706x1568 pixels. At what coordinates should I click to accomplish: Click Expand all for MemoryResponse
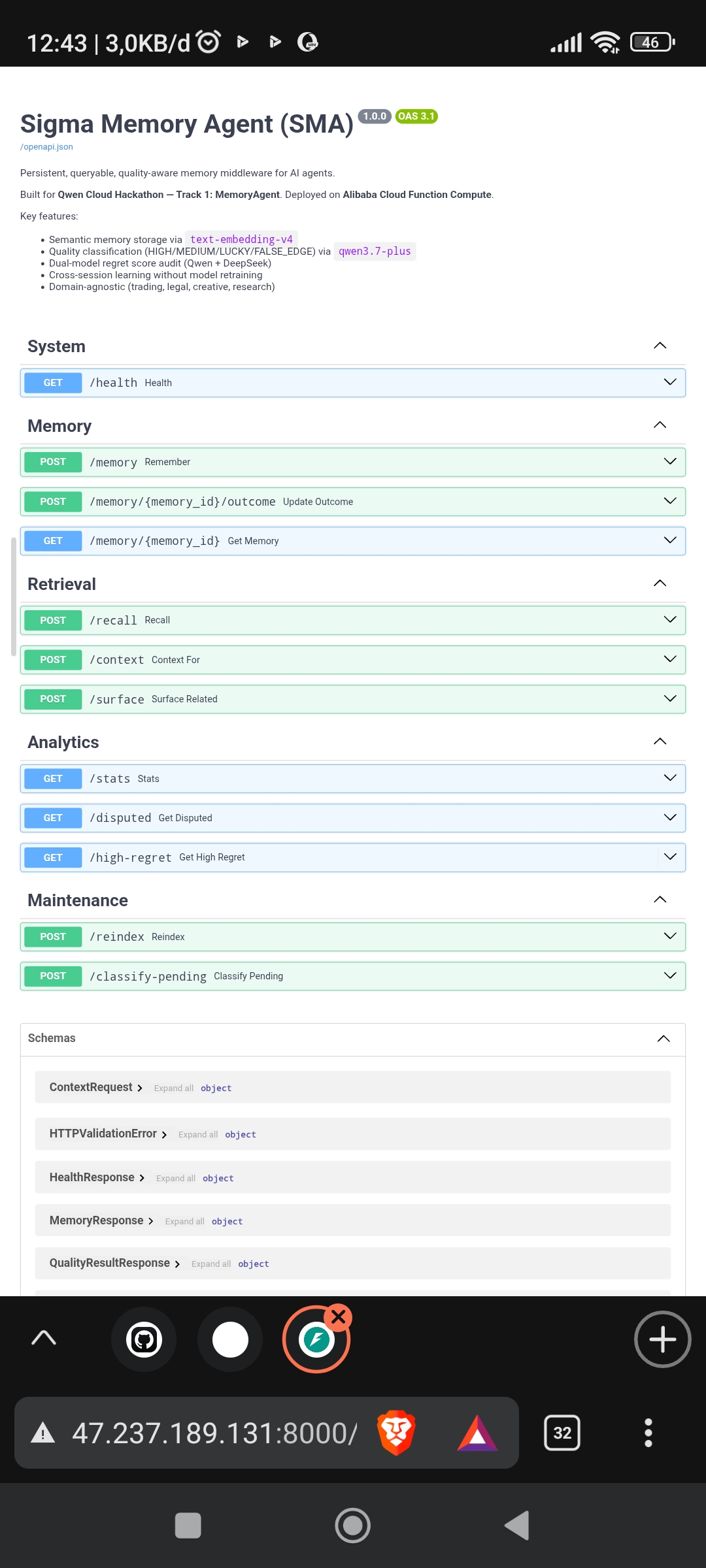(x=185, y=1221)
